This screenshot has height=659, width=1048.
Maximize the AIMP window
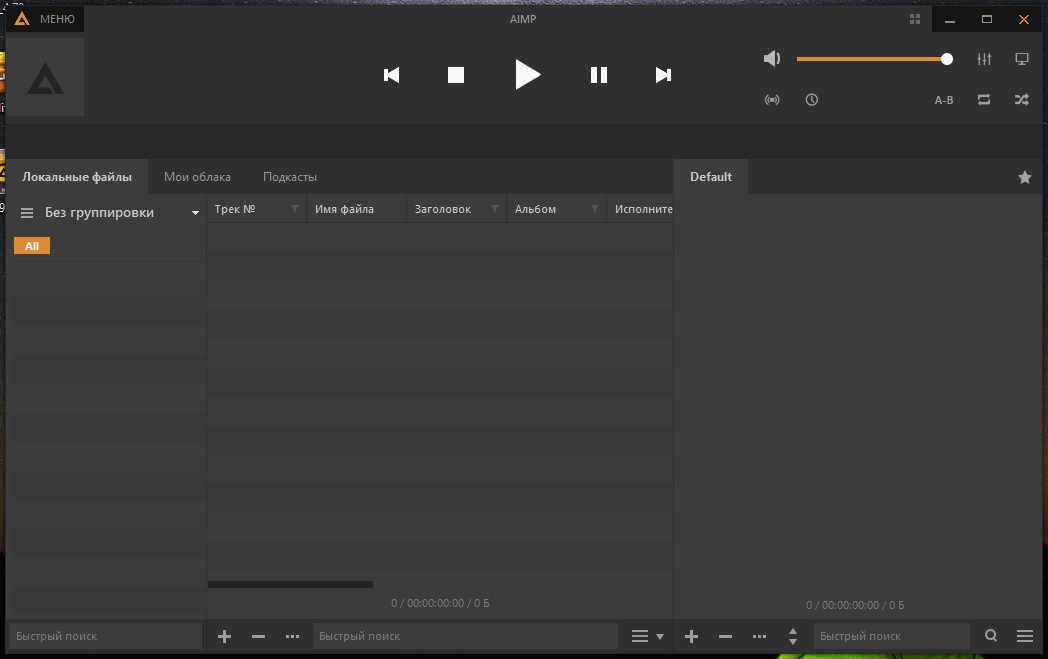pyautogui.click(x=987, y=19)
